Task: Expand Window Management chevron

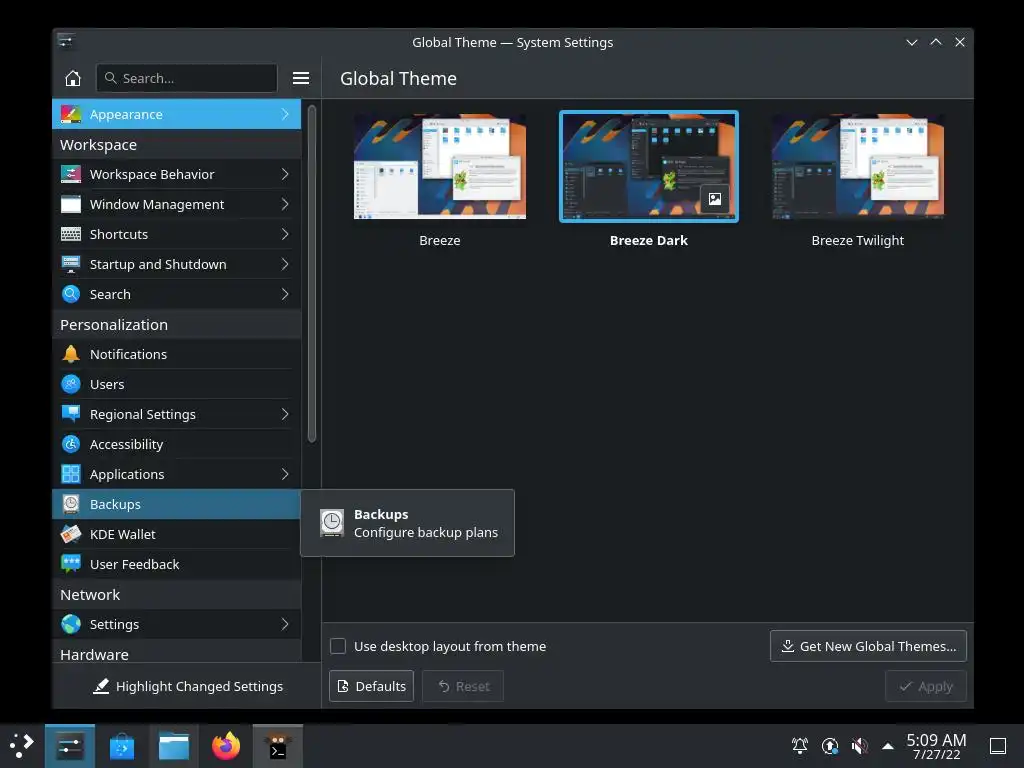Action: tap(285, 204)
